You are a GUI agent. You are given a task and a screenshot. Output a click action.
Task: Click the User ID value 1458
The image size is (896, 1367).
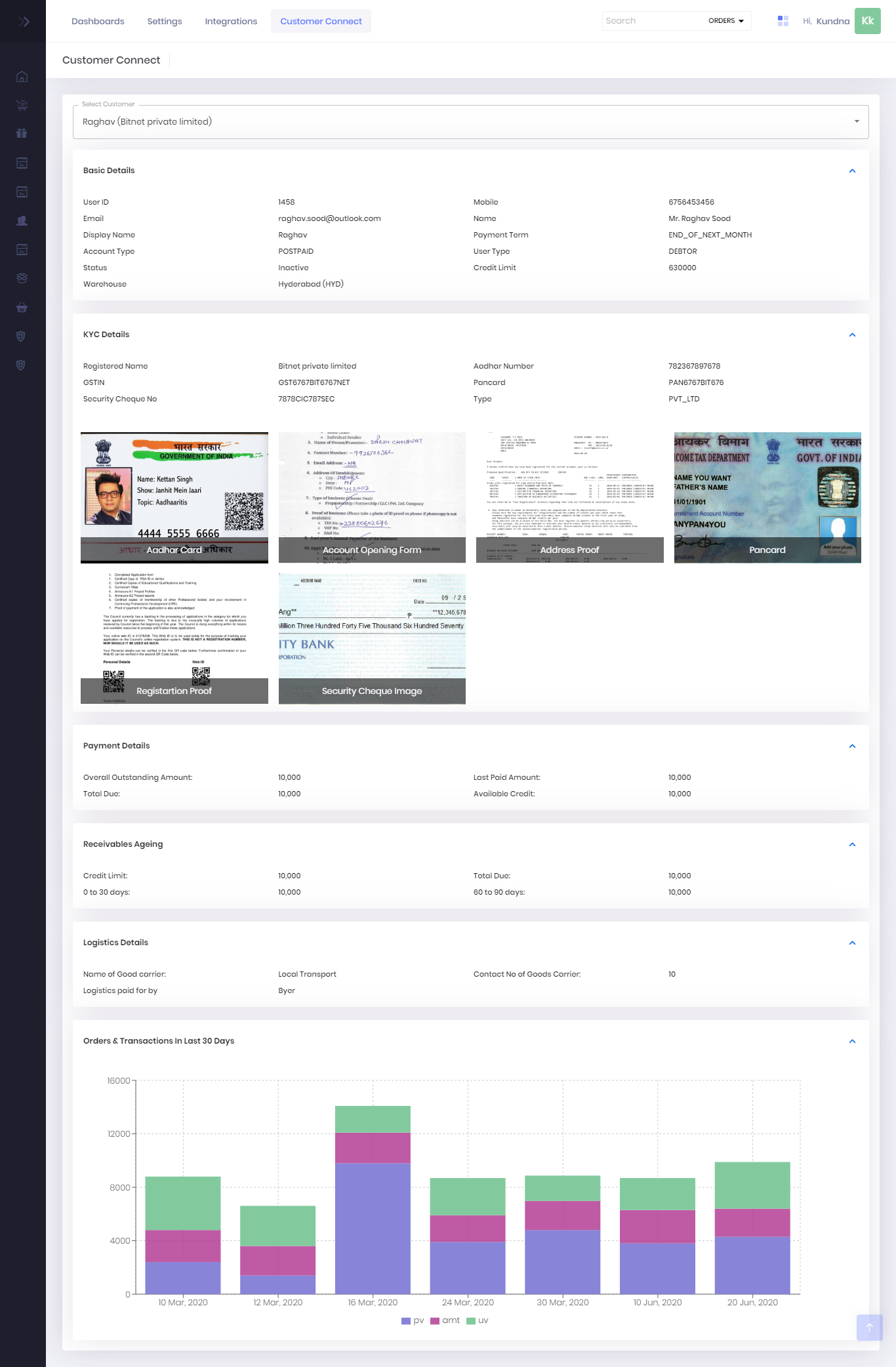[x=287, y=202]
